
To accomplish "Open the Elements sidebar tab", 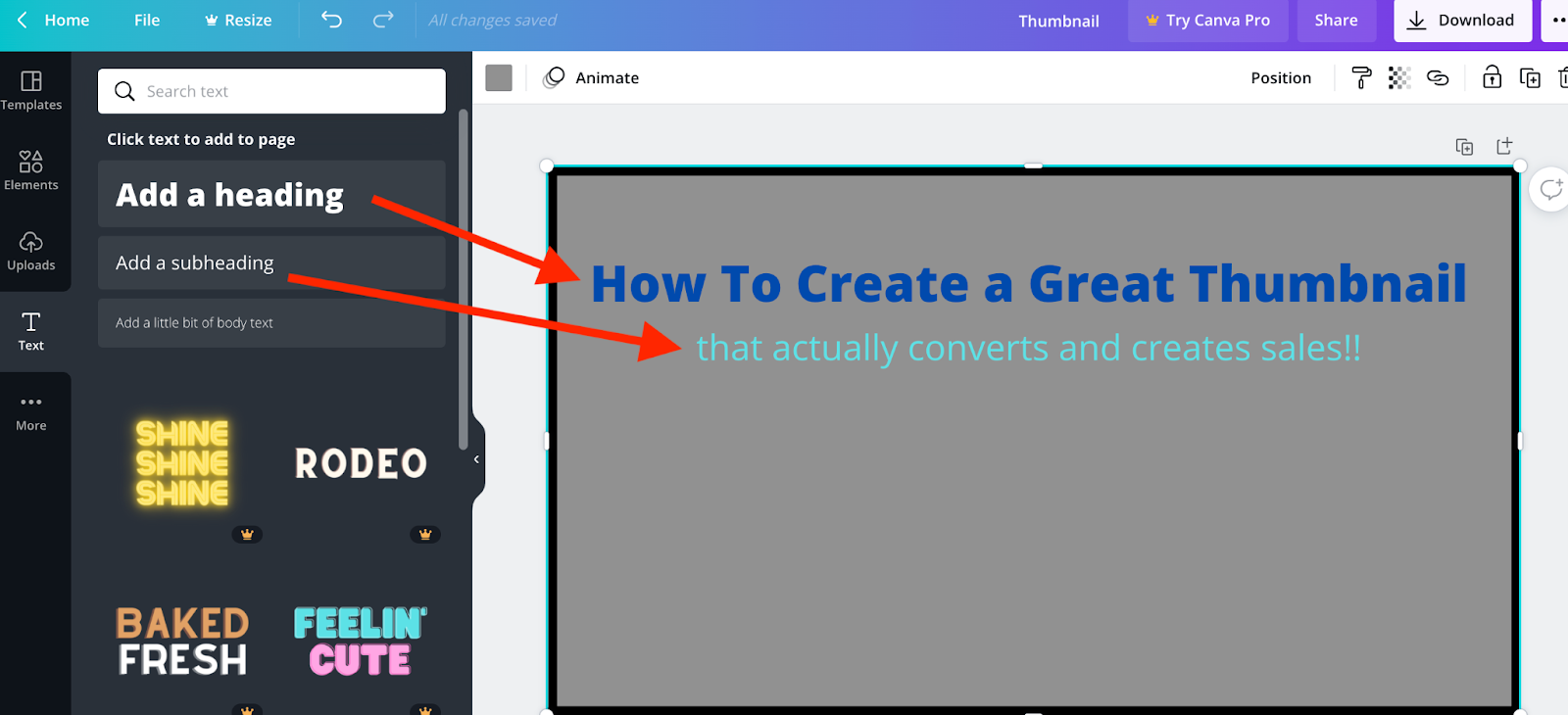I will pos(31,170).
